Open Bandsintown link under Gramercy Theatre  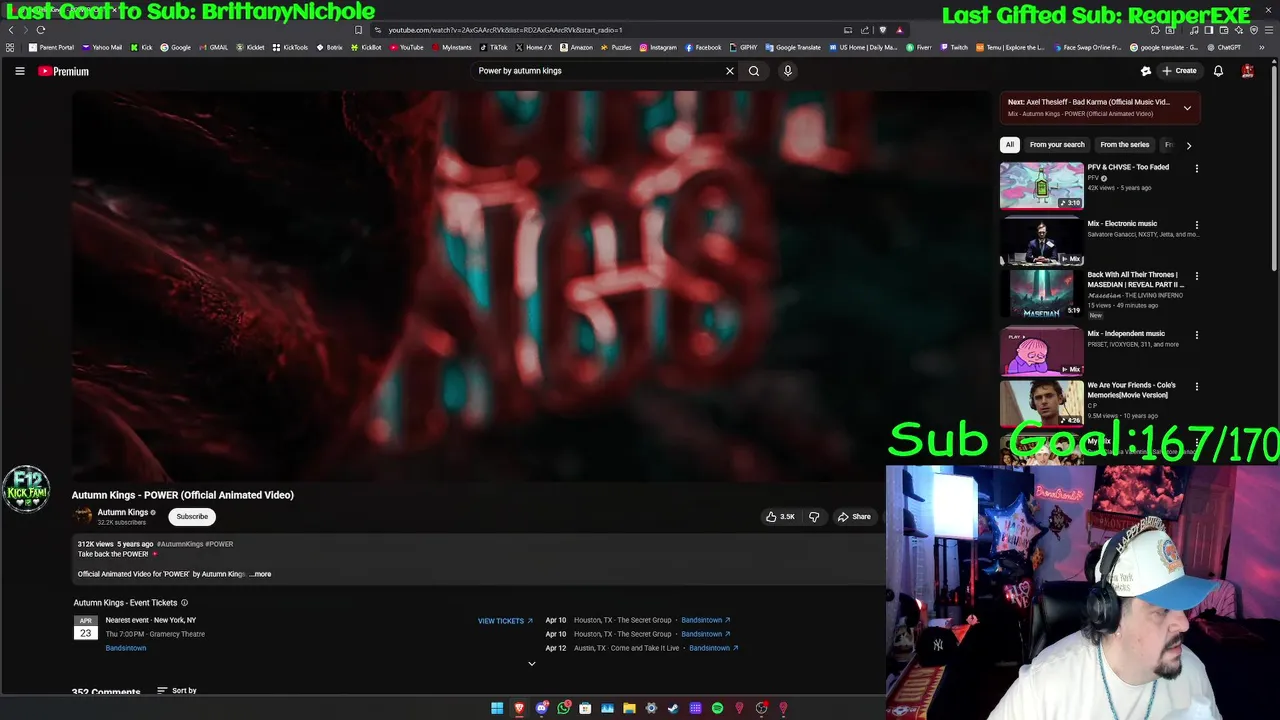point(126,648)
